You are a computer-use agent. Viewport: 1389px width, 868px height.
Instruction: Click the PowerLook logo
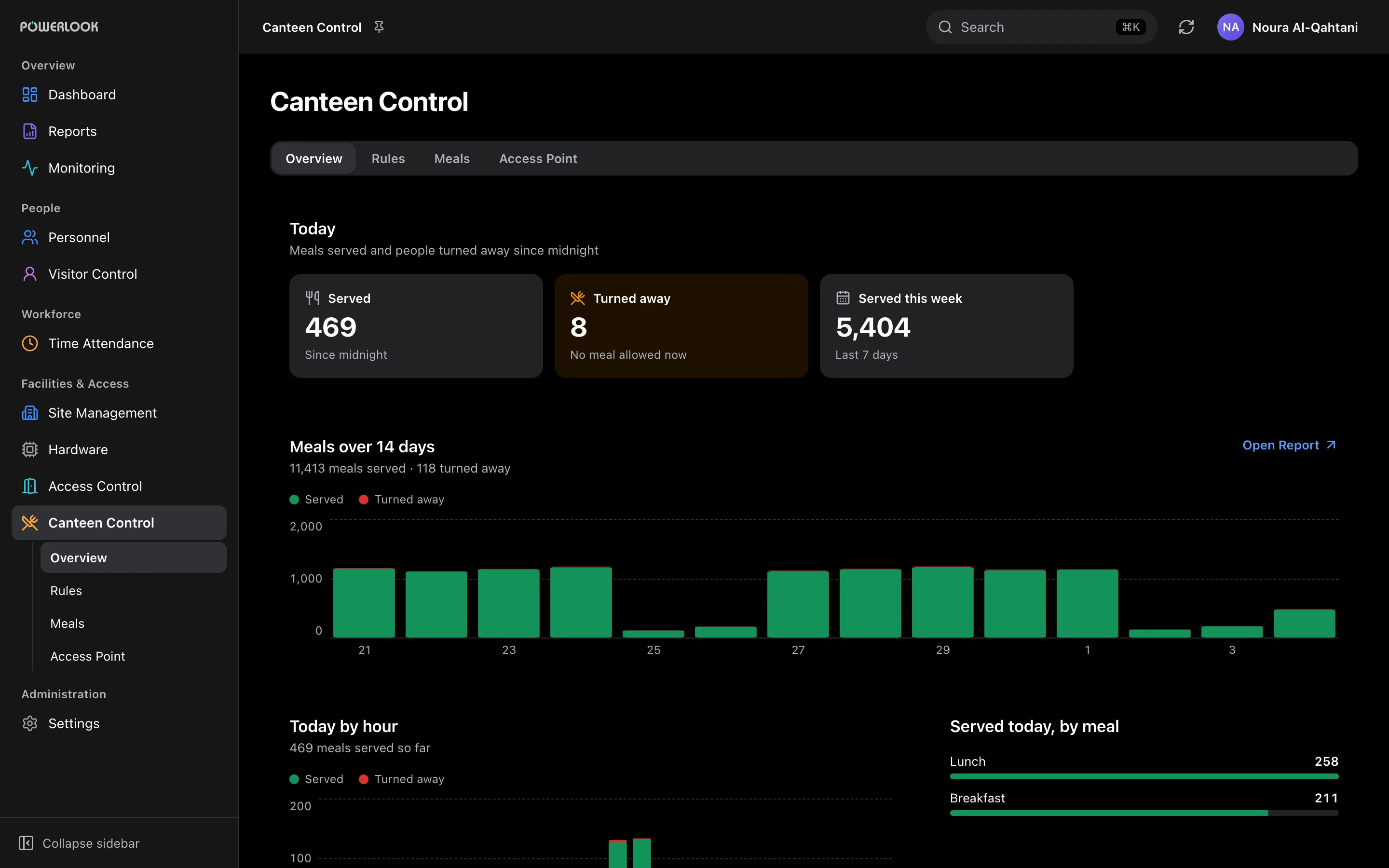tap(59, 27)
